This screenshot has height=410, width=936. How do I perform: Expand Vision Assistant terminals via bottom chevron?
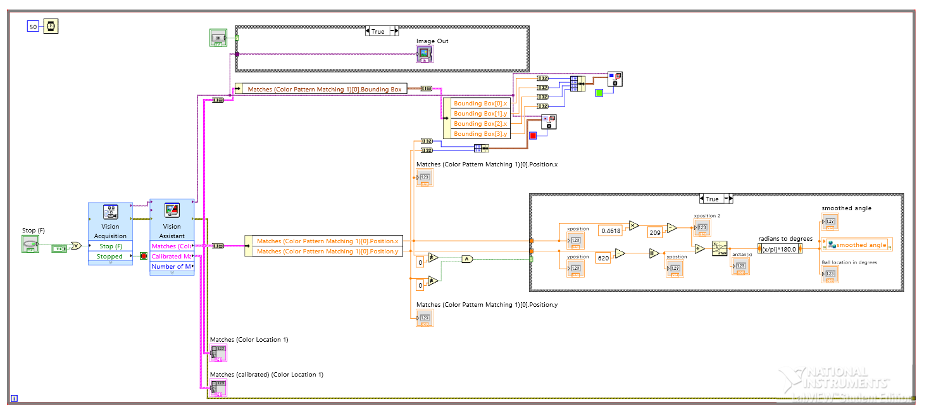[x=172, y=272]
